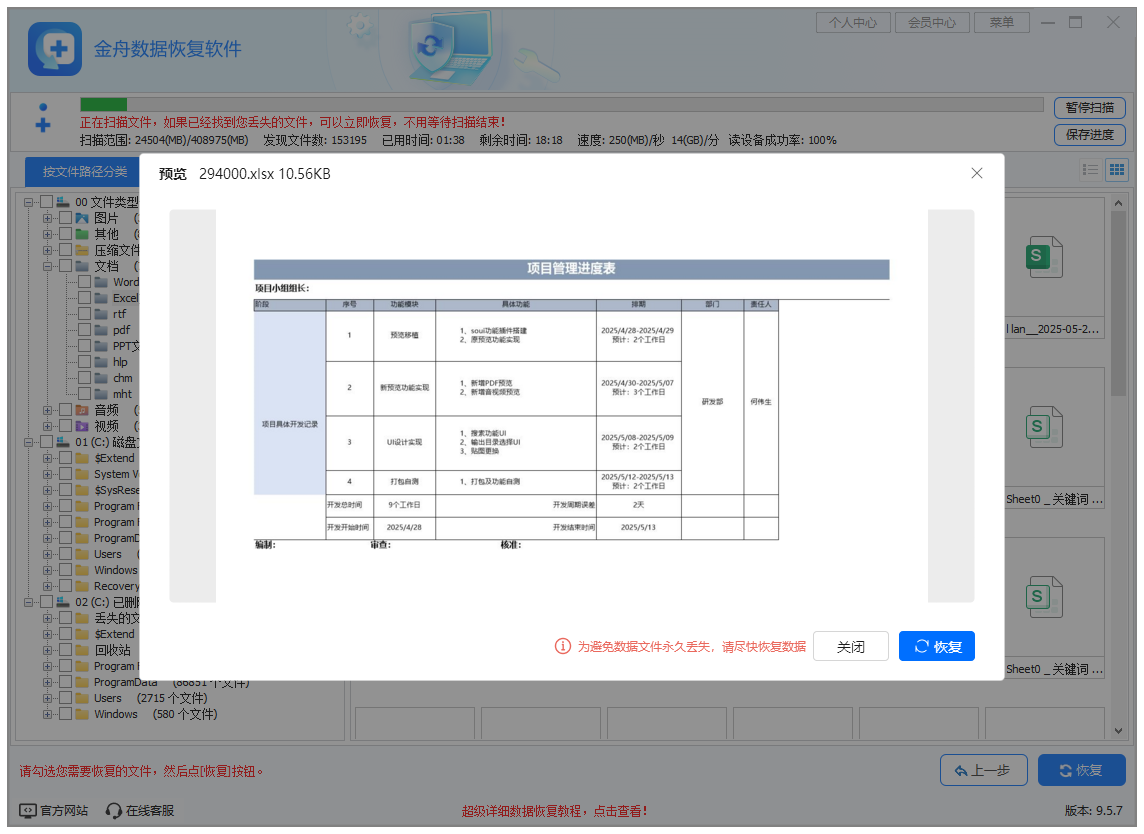
Task: Collapse the 文档 tree node
Action: coord(47,266)
